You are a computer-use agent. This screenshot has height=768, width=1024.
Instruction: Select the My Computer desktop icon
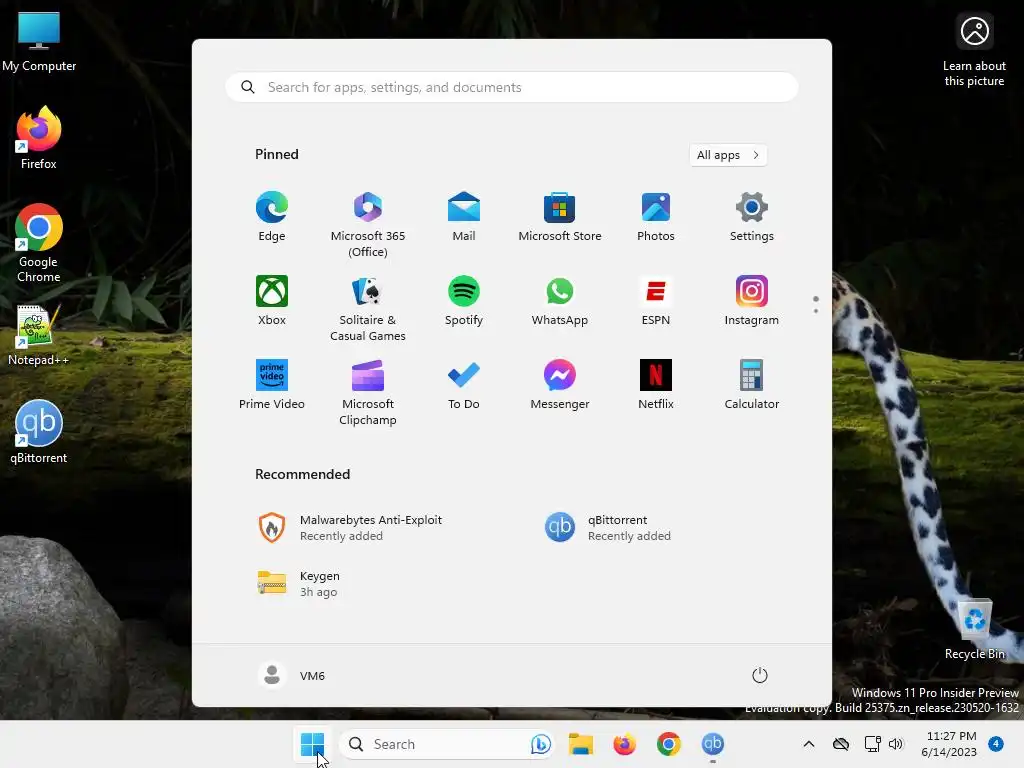click(39, 42)
